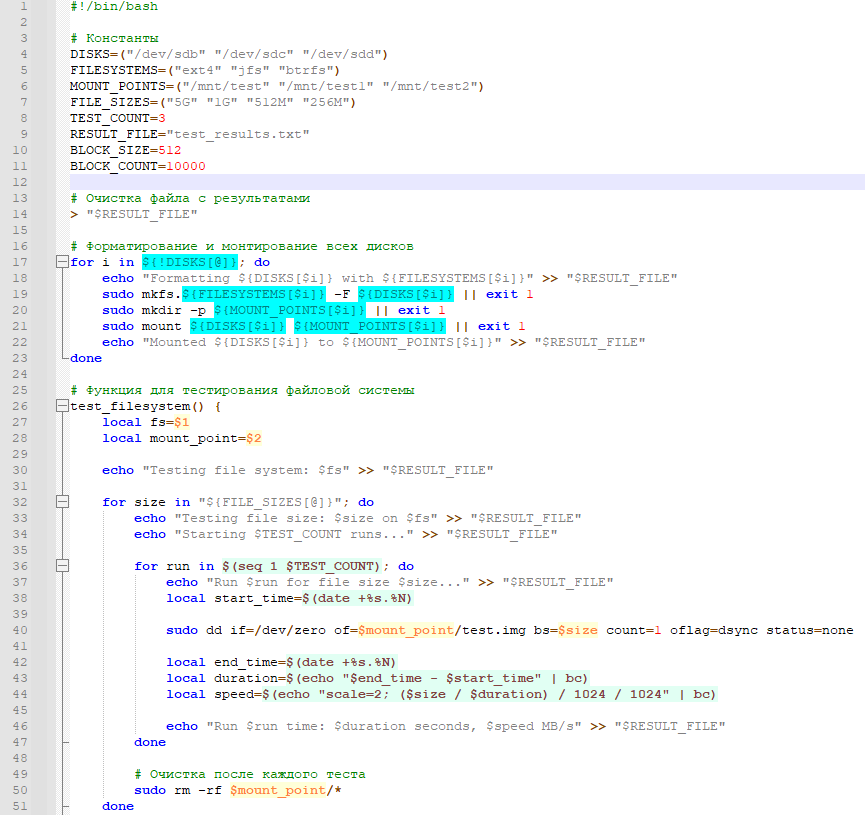The width and height of the screenshot is (865, 815).
Task: Click the '# Очистка после каждого теста' comment
Action: (x=250, y=774)
